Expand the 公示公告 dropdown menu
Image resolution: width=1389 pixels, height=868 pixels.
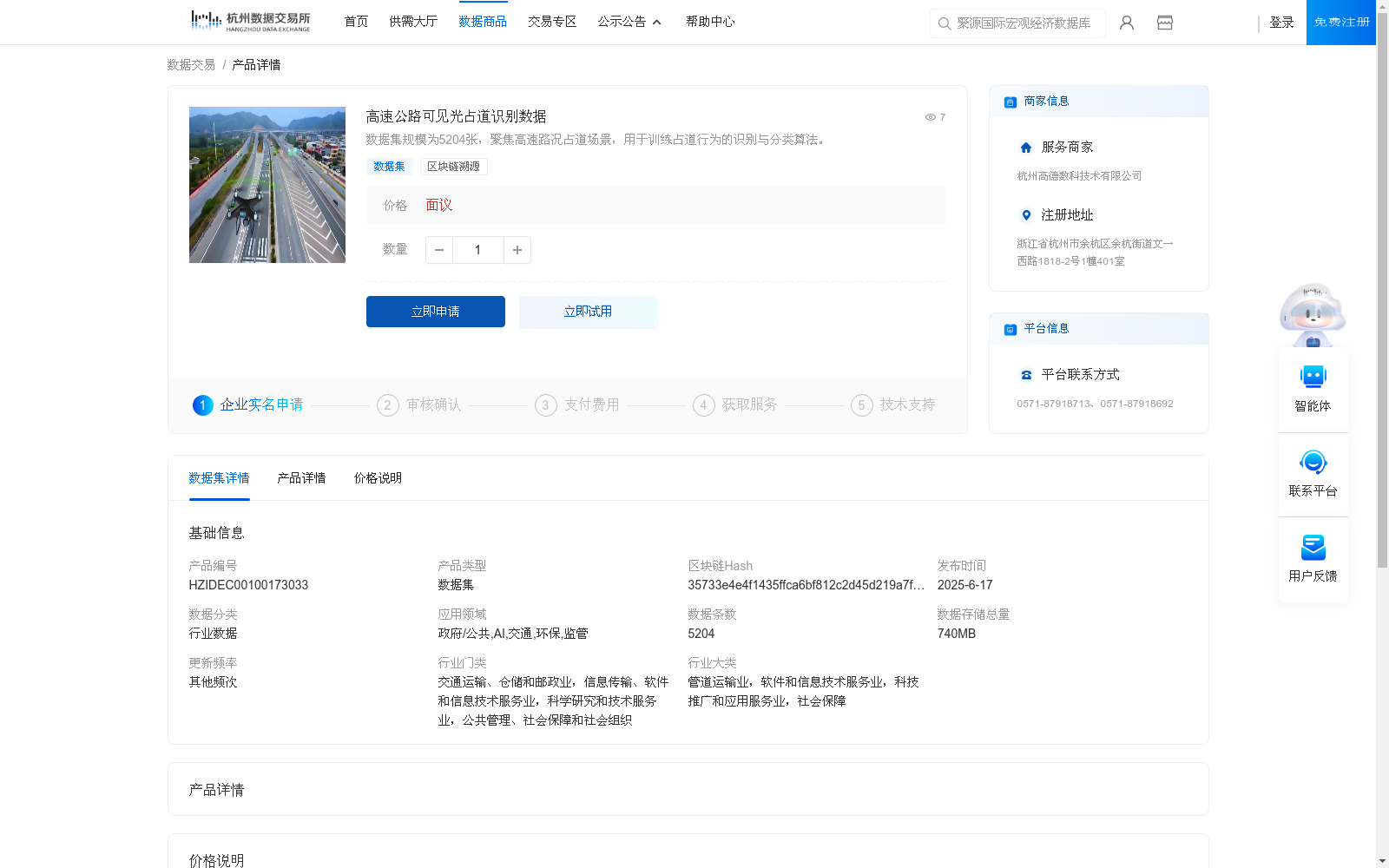tap(630, 22)
